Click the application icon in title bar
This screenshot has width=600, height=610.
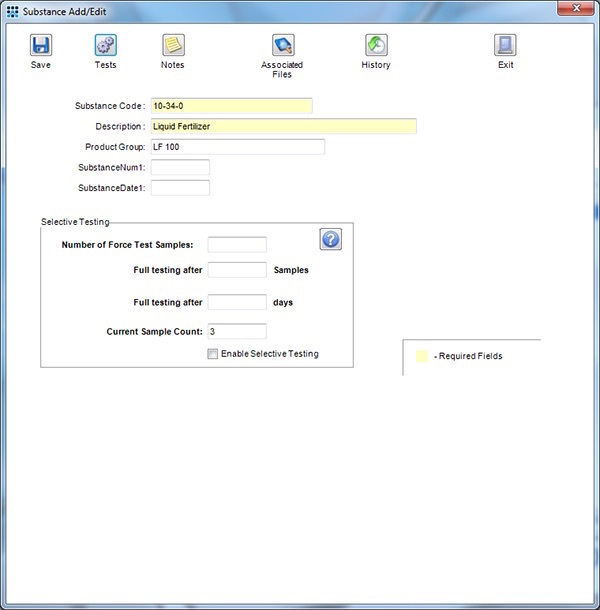point(12,9)
